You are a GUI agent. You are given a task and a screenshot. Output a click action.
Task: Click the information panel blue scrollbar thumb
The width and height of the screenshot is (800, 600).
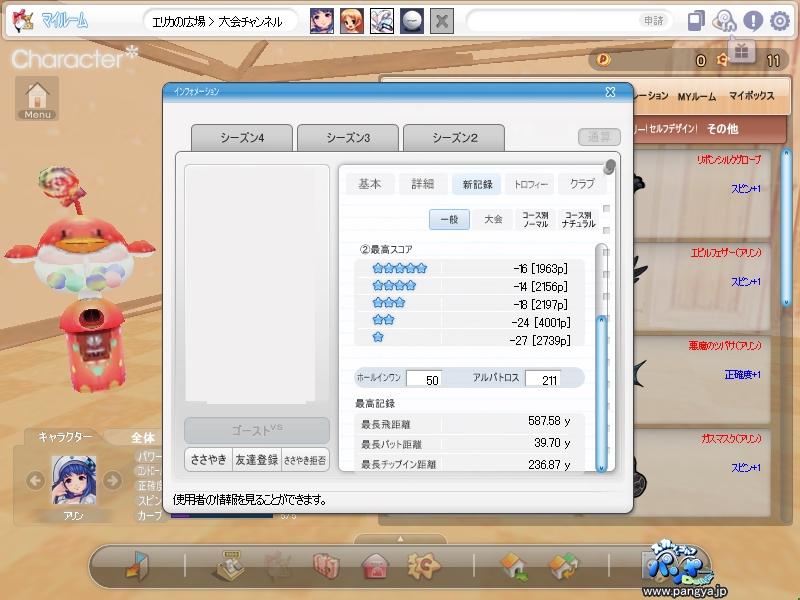tap(602, 393)
